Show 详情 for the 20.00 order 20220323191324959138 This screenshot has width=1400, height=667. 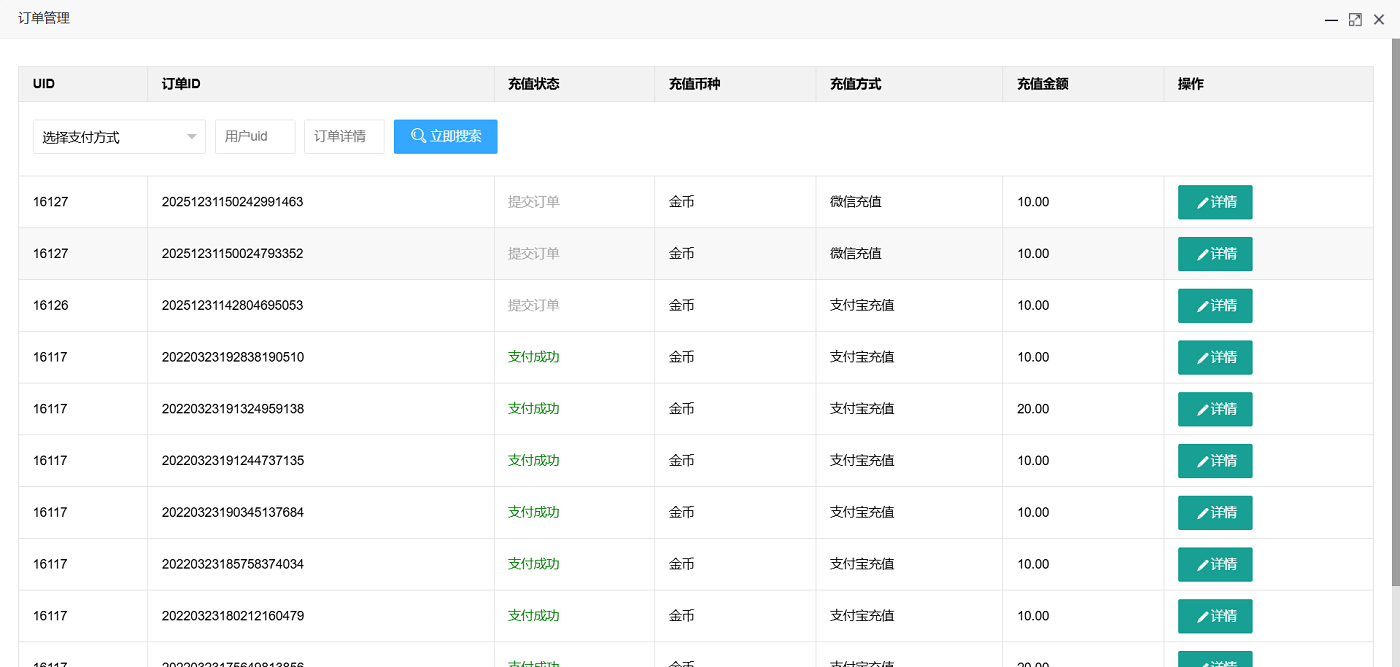click(1215, 409)
